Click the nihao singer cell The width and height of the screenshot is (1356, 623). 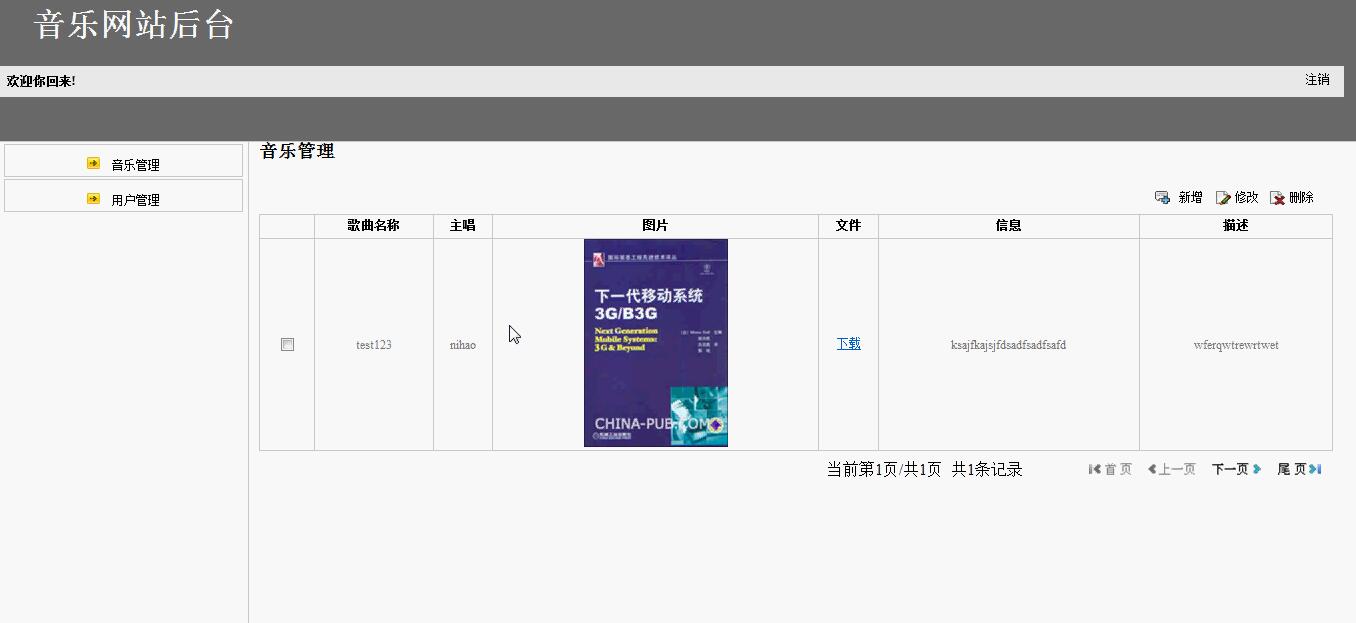point(463,345)
